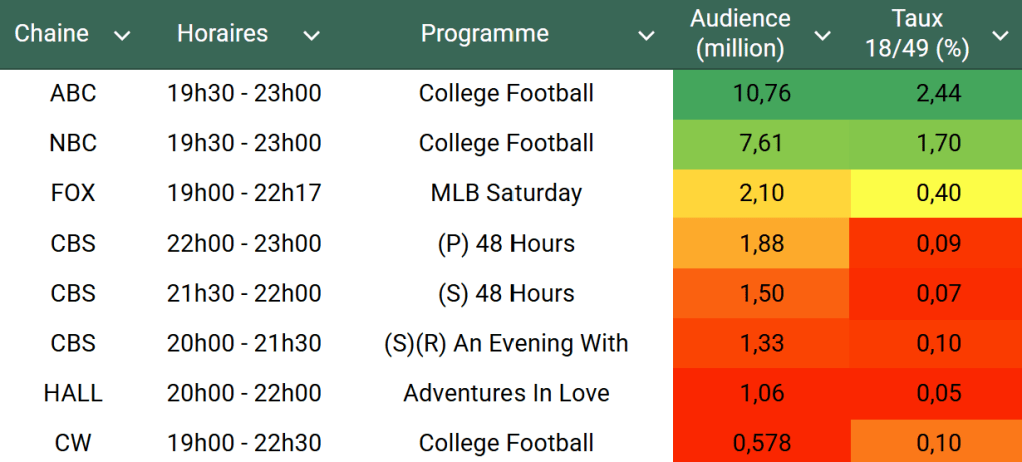Screen dimensions: 1022x462
Task: Click the Adventures In Love cell
Action: coord(506,393)
